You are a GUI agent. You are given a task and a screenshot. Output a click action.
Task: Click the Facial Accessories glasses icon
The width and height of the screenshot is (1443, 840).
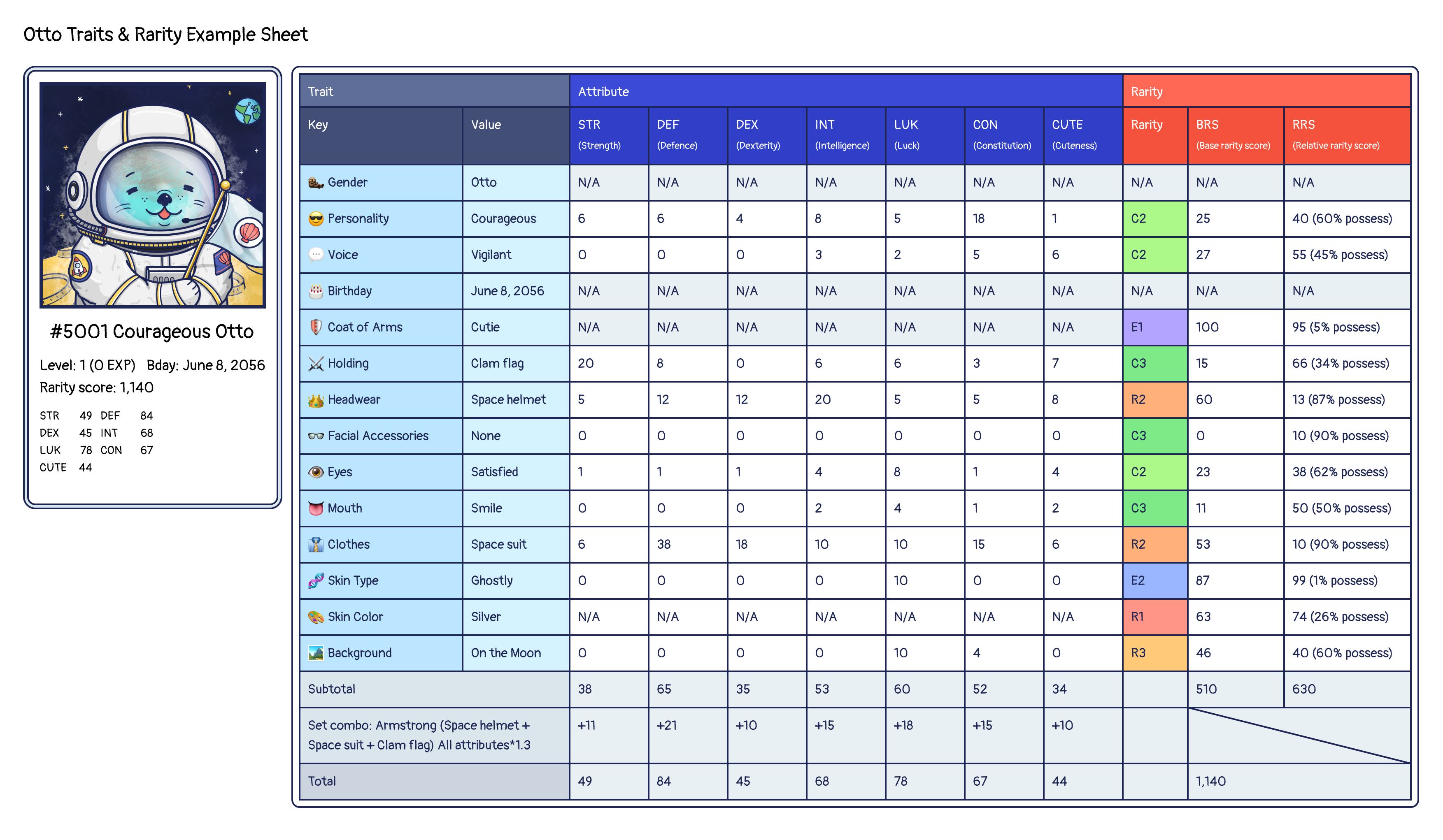point(316,436)
